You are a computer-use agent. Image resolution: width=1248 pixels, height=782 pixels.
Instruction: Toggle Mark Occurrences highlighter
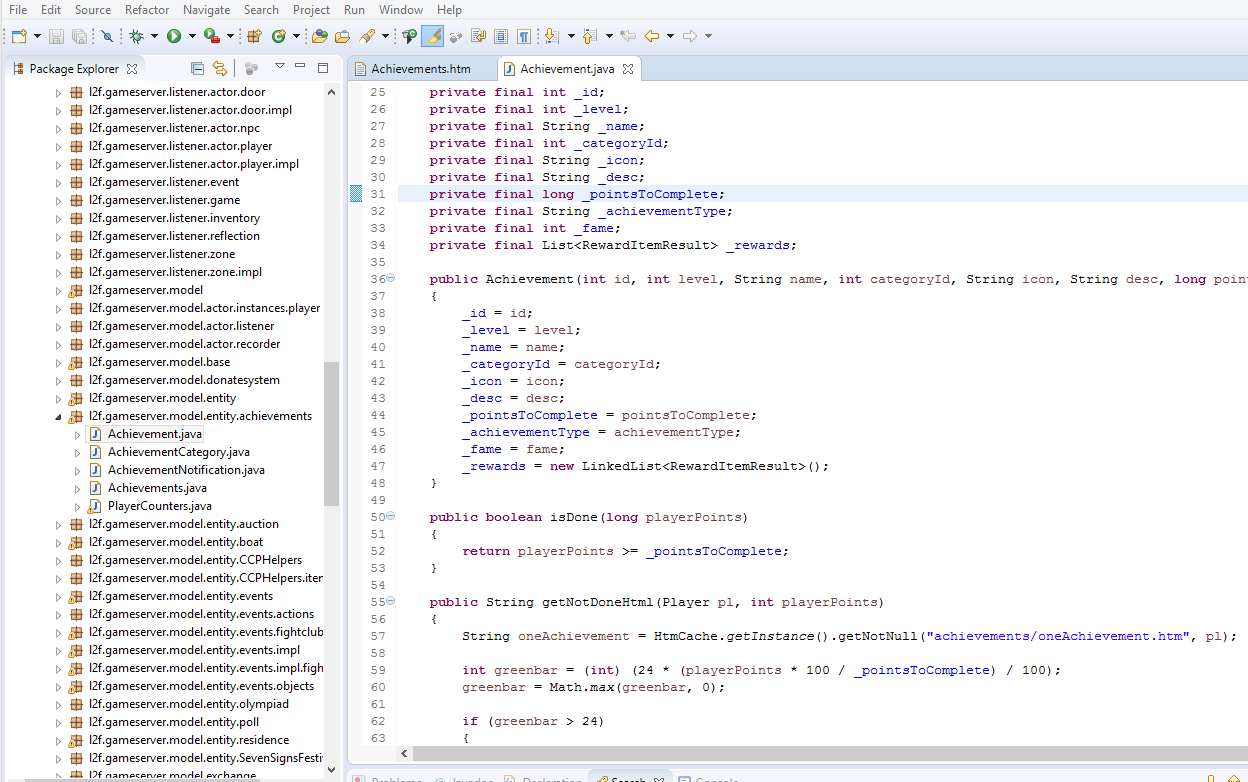432,36
